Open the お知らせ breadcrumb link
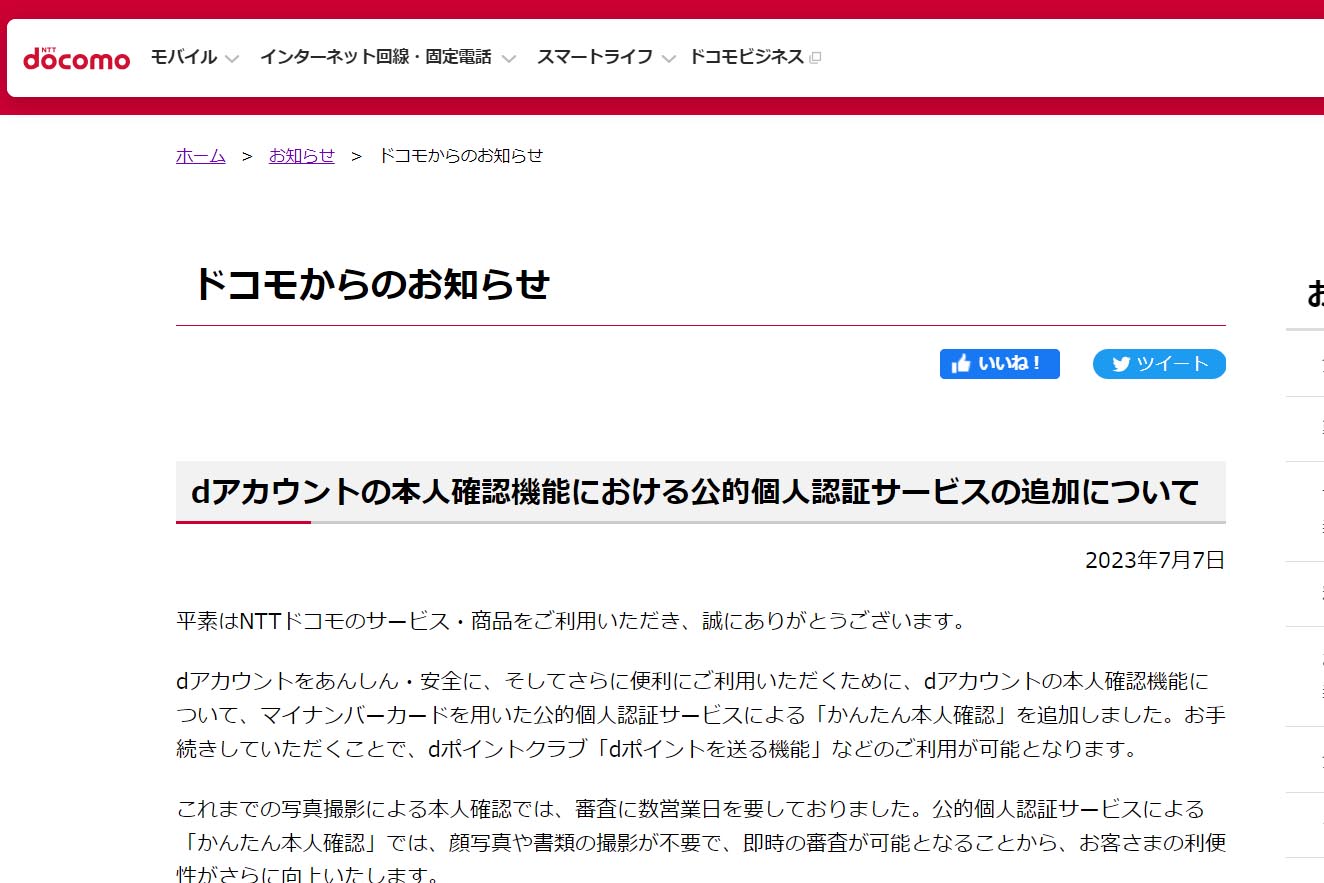This screenshot has height=883, width=1324. click(301, 155)
